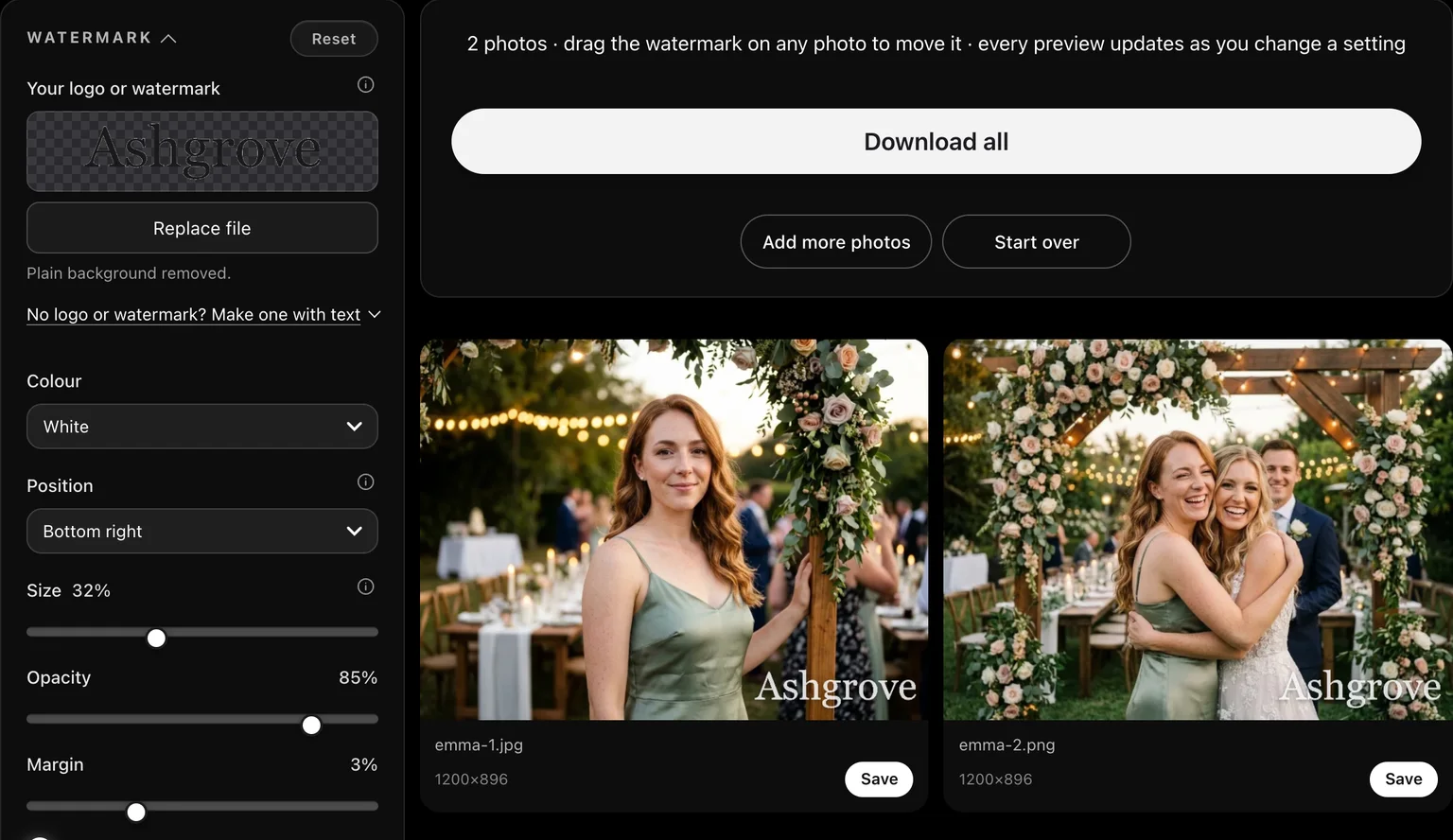Screen dimensions: 1453x840
Task: Click the Opacity slider handle
Action: click(311, 726)
